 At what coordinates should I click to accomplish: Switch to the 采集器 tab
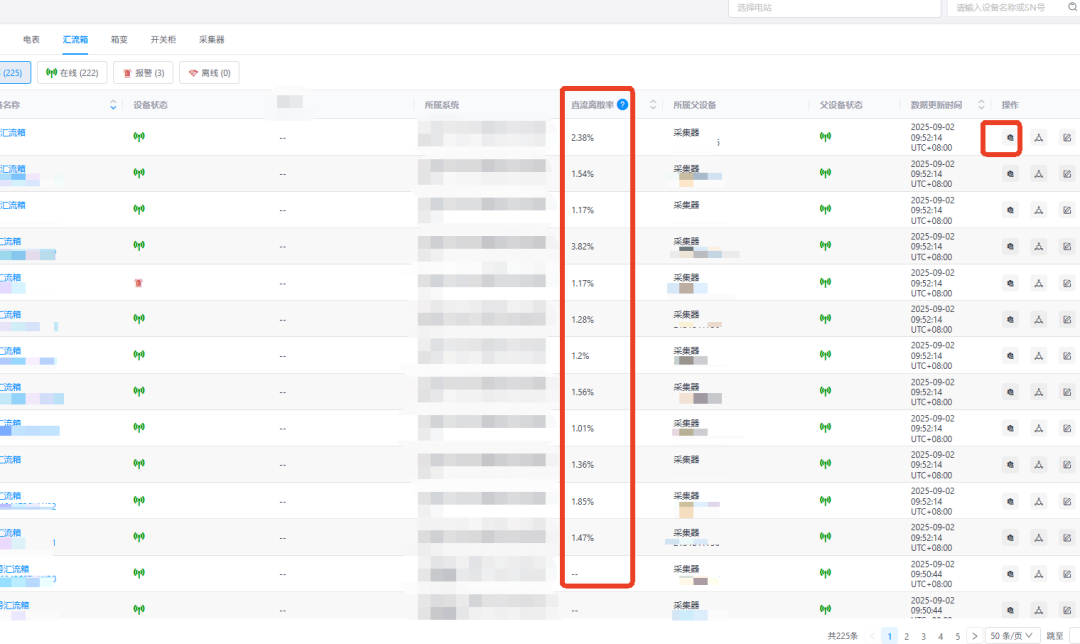tap(211, 39)
